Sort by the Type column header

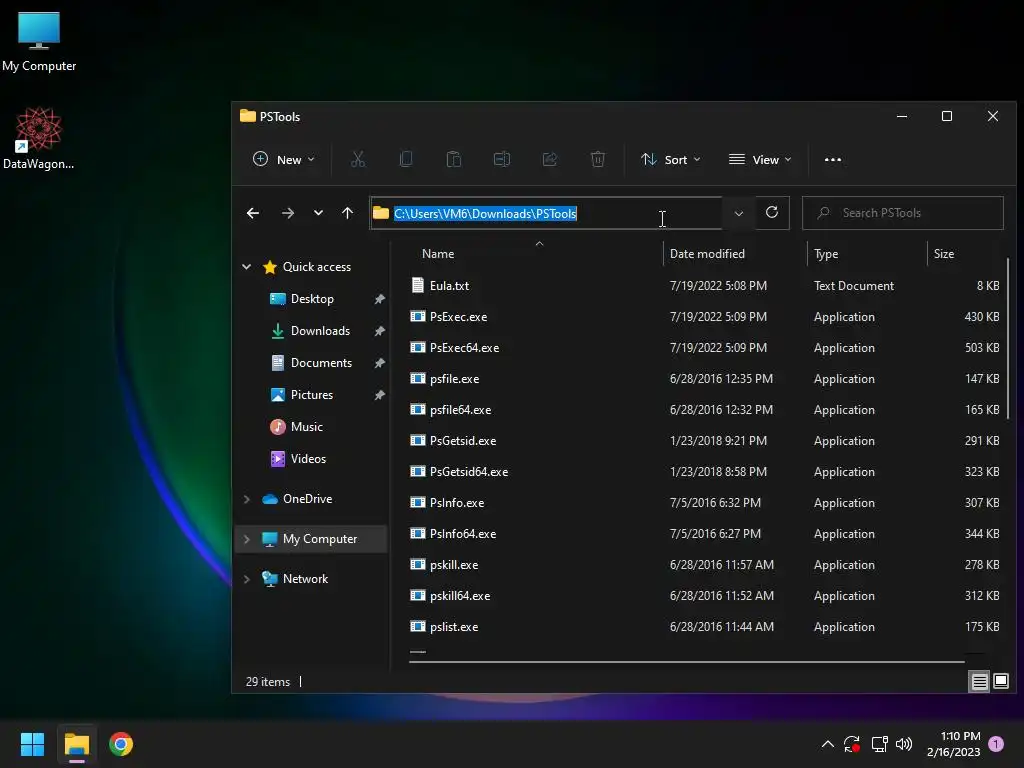pyautogui.click(x=825, y=254)
